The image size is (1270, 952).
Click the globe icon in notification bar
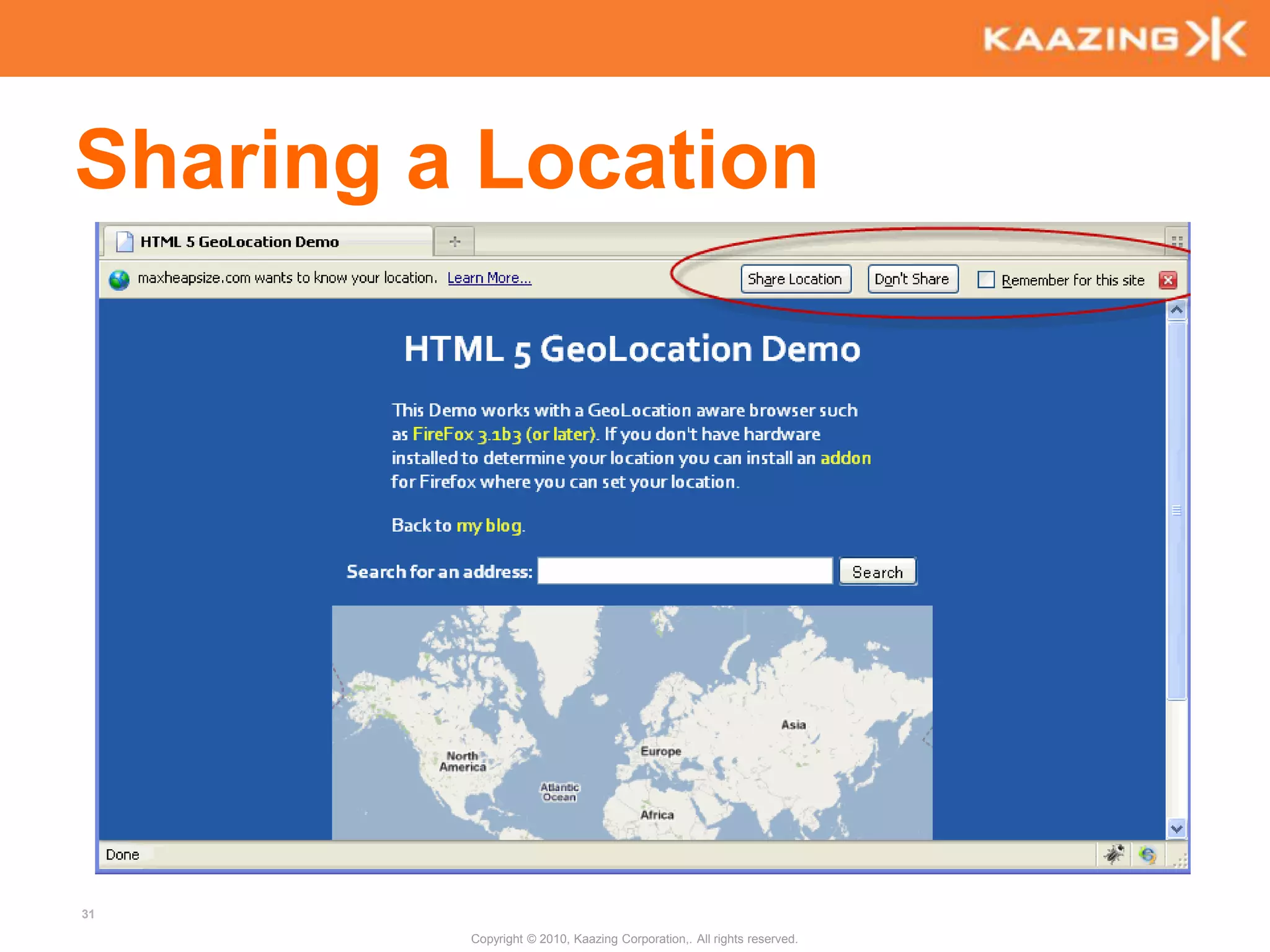click(x=118, y=280)
